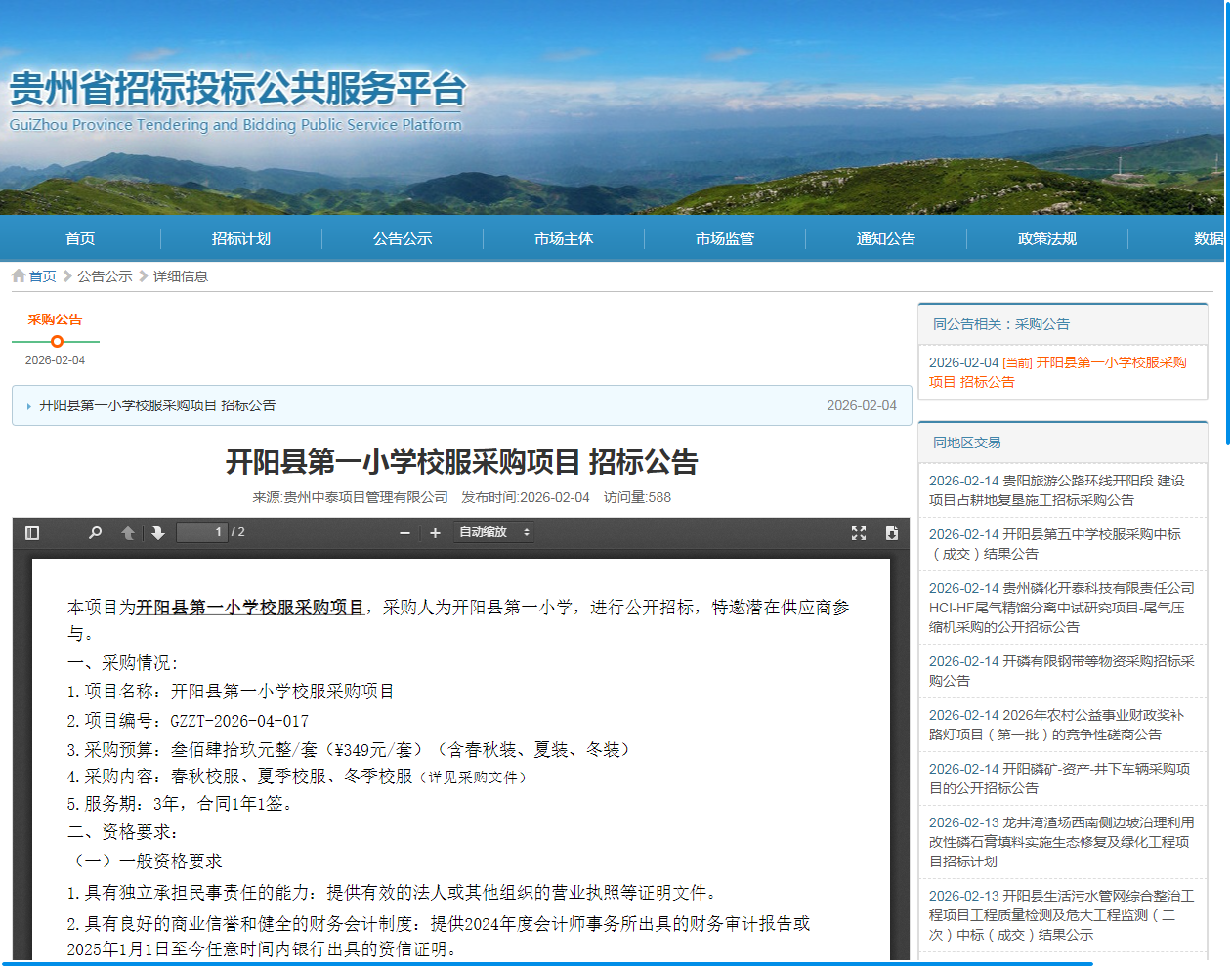Image resolution: width=1232 pixels, height=968 pixels.
Task: Select the 市场主体 navigation item
Action: point(564,239)
